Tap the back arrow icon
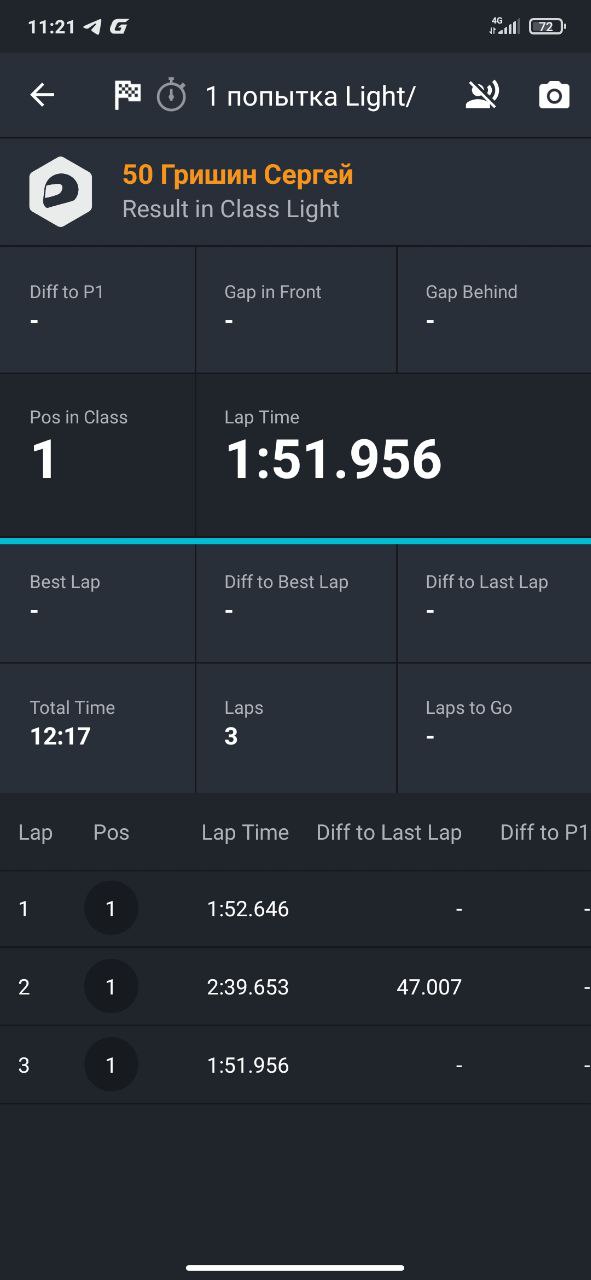The image size is (591, 1280). click(x=42, y=95)
